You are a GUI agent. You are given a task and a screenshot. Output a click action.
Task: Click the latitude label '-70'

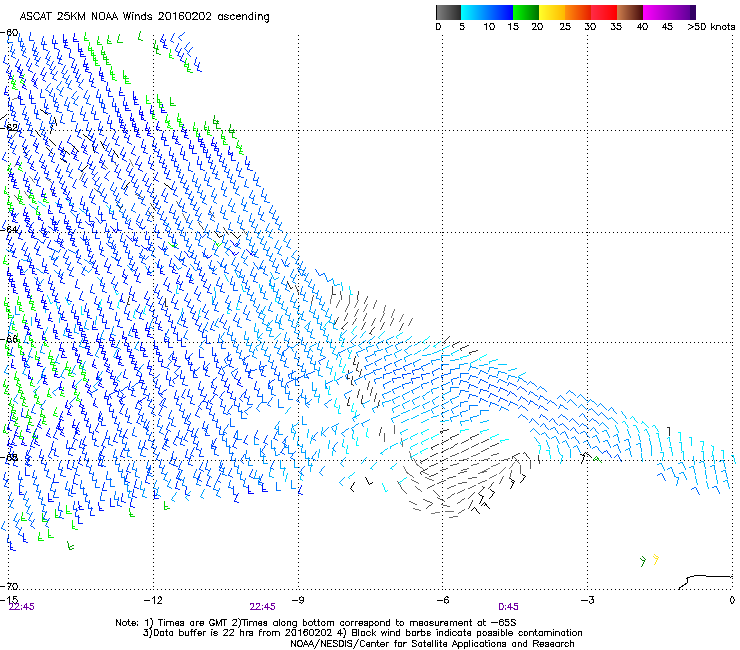click(10, 586)
